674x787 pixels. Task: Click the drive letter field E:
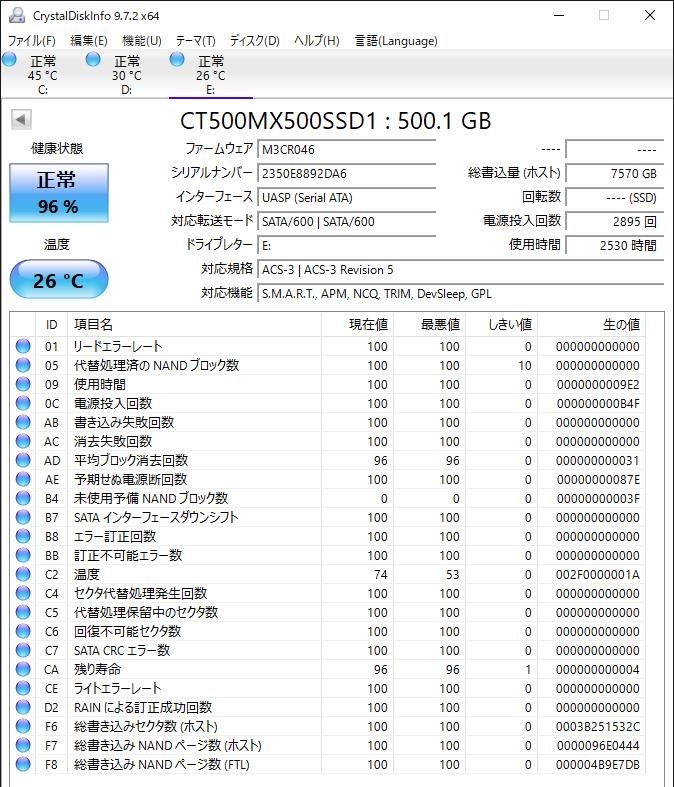click(x=346, y=245)
